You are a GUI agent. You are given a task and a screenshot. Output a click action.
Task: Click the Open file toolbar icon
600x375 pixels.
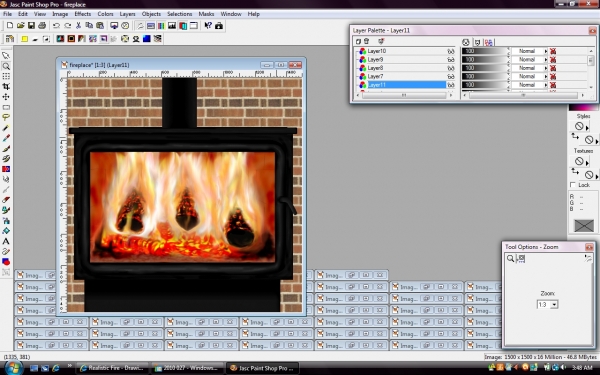coord(20,26)
